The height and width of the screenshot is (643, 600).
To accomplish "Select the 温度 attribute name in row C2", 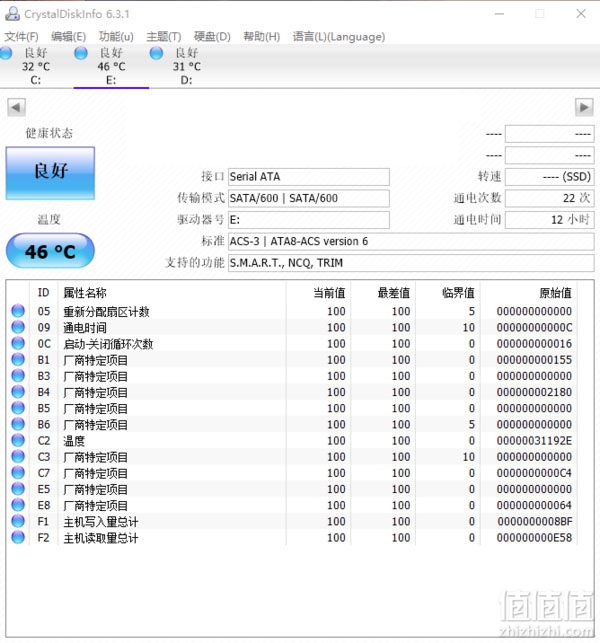I will 74,441.
